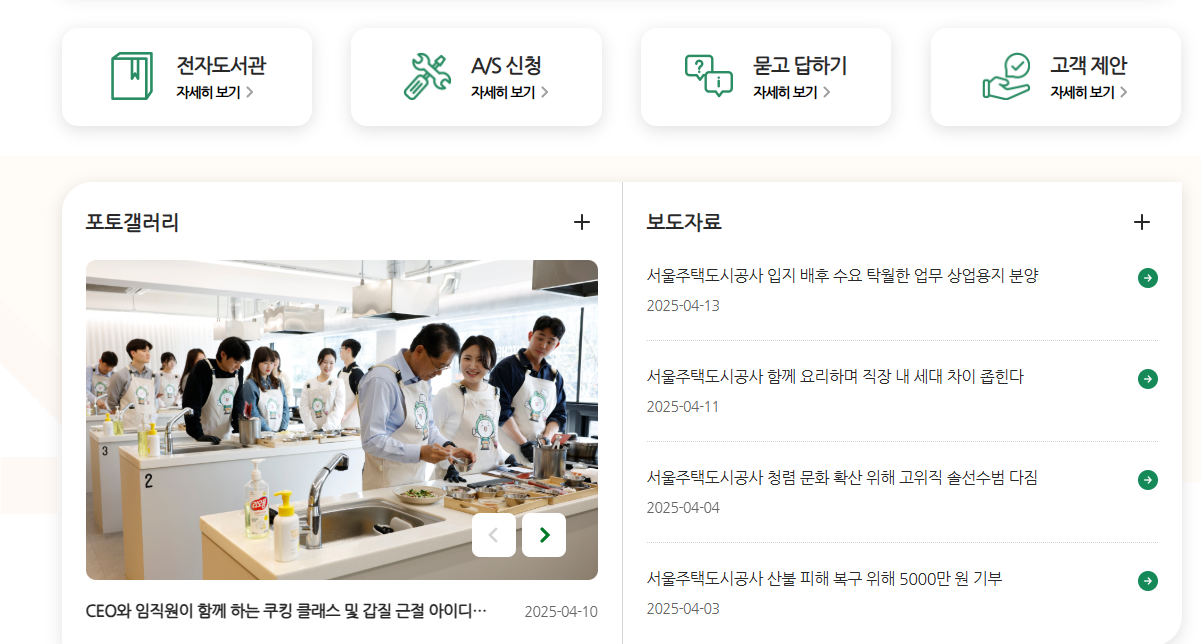This screenshot has width=1201, height=644.
Task: Click green arrow beside 2025-04-03 press release
Action: tap(1148, 581)
